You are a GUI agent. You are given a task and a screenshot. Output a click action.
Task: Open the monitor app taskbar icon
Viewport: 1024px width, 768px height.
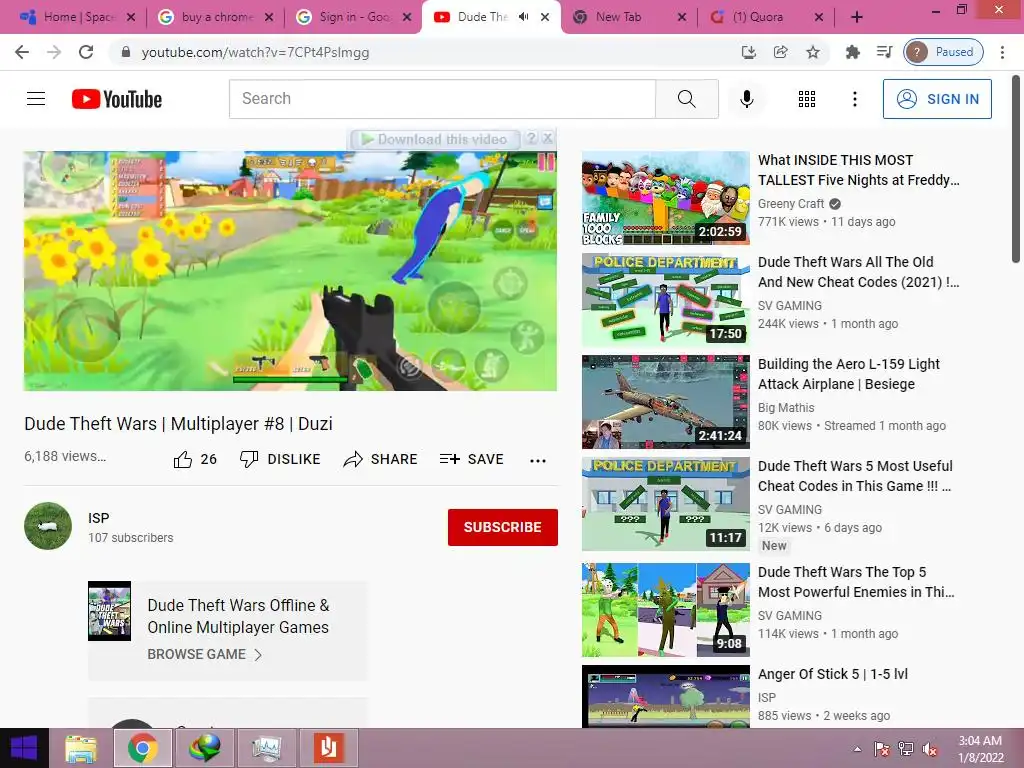[x=266, y=748]
